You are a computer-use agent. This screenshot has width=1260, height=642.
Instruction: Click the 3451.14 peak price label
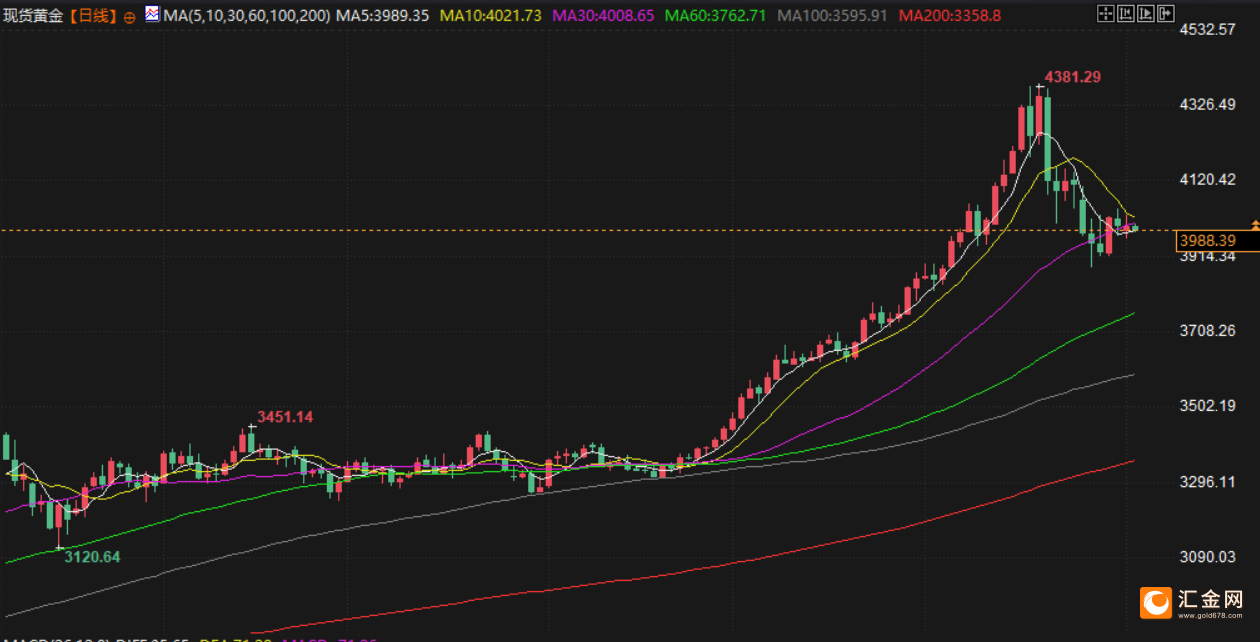[x=286, y=416]
